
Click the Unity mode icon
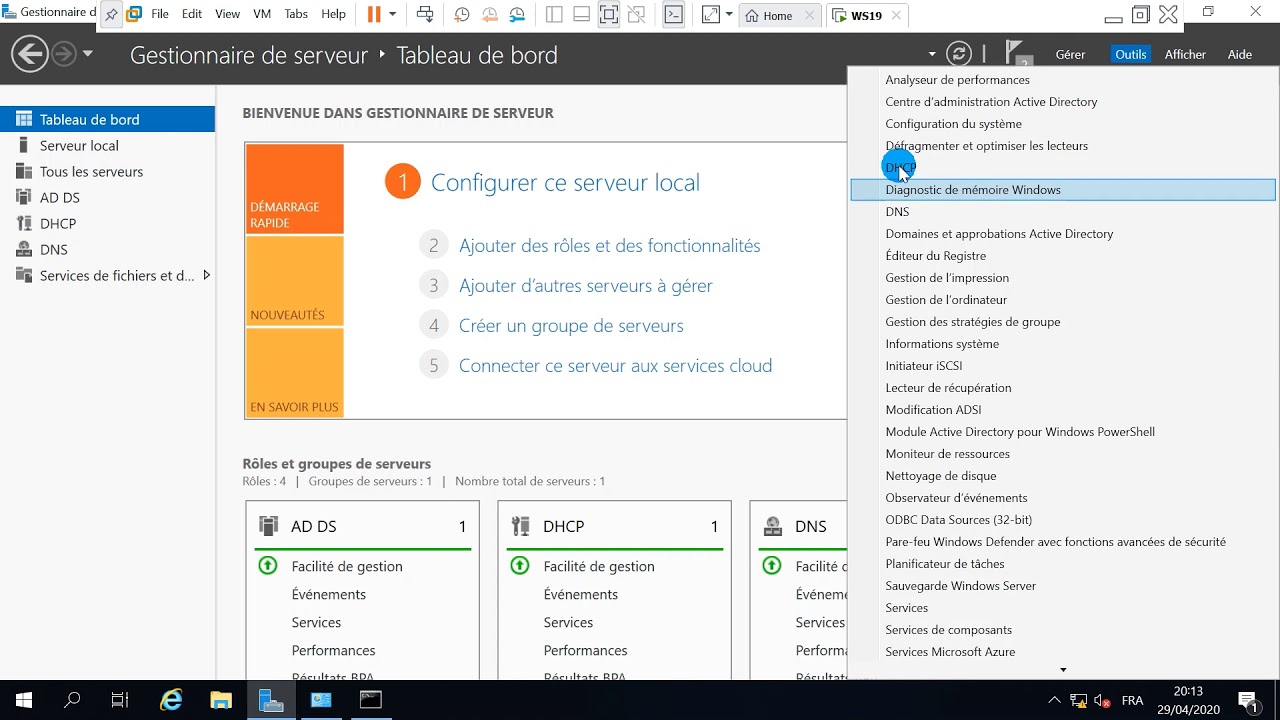pyautogui.click(x=635, y=15)
